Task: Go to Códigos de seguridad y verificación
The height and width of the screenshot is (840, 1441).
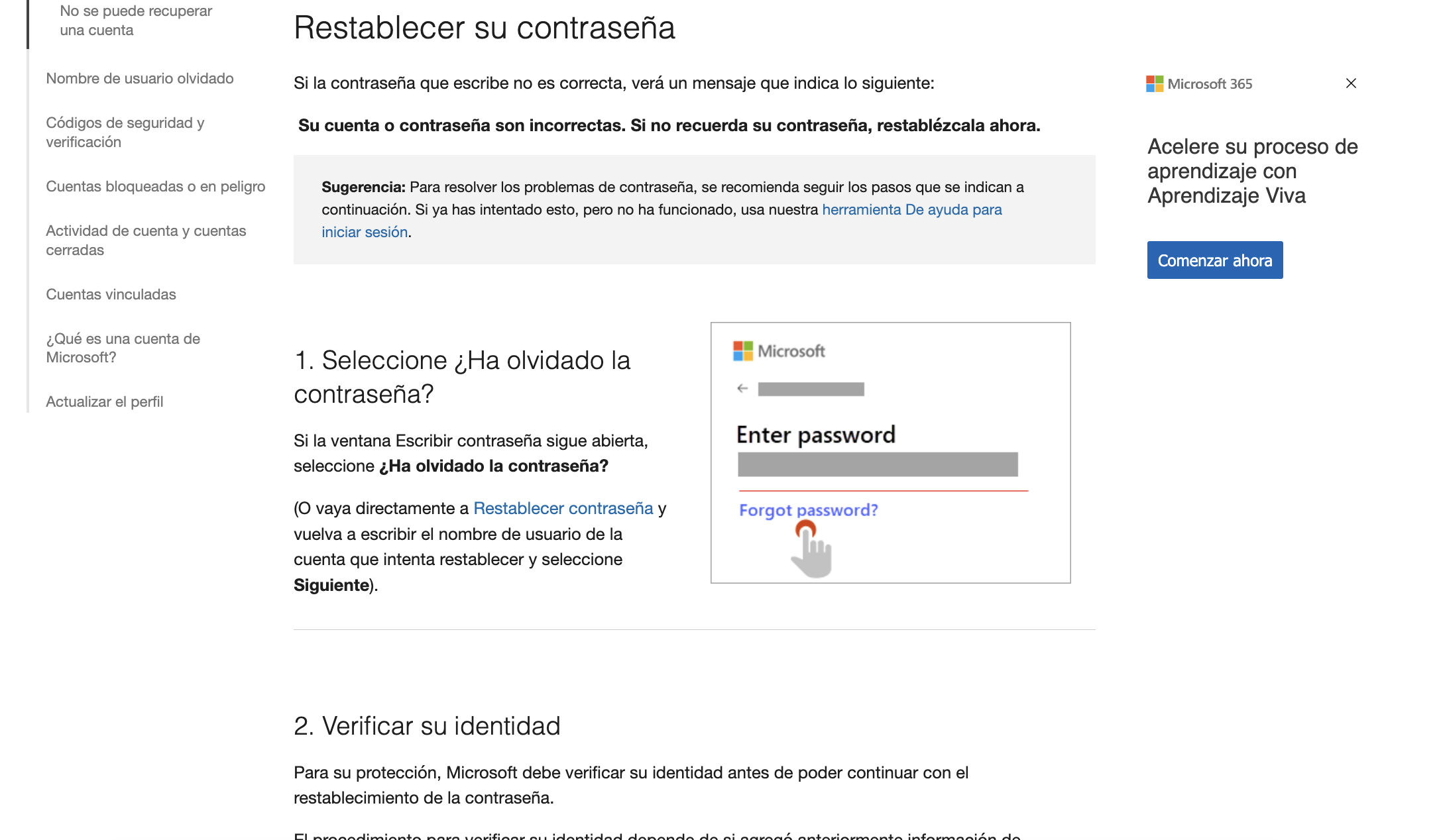Action: pyautogui.click(x=125, y=132)
